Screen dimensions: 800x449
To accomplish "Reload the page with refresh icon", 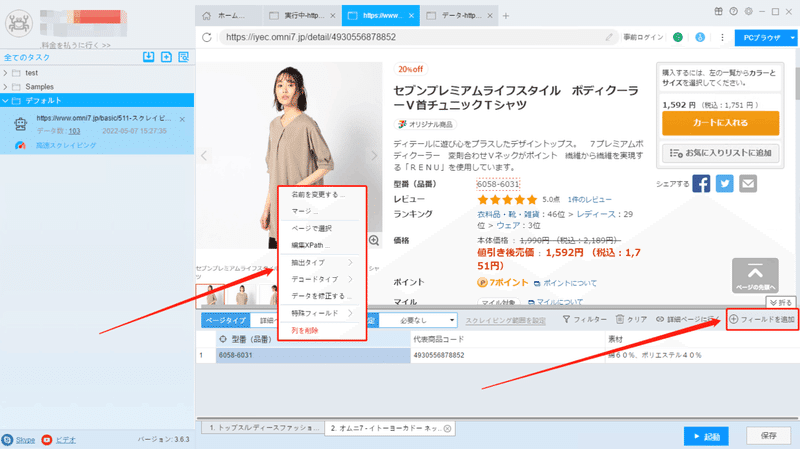I will [207, 37].
